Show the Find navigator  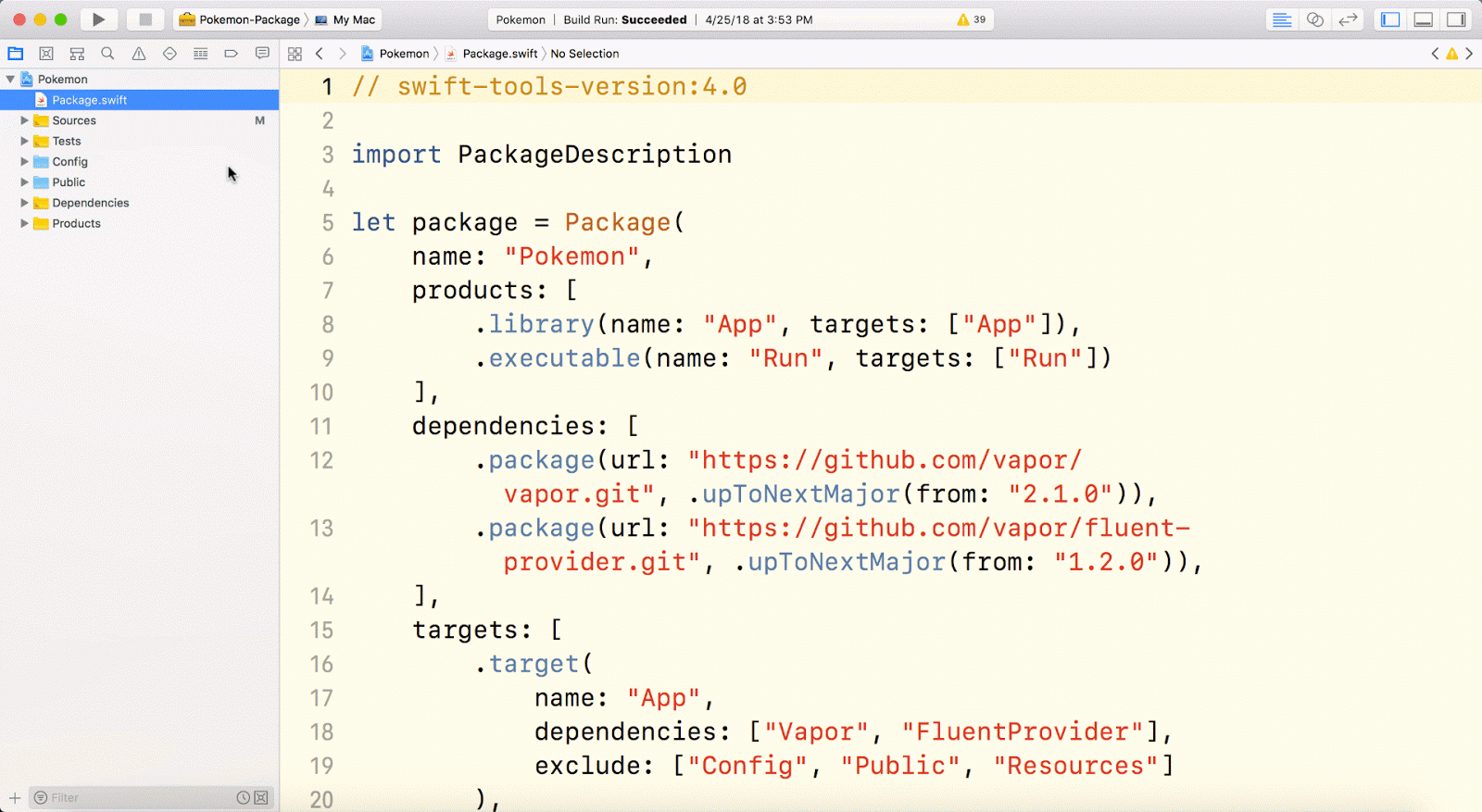[107, 54]
